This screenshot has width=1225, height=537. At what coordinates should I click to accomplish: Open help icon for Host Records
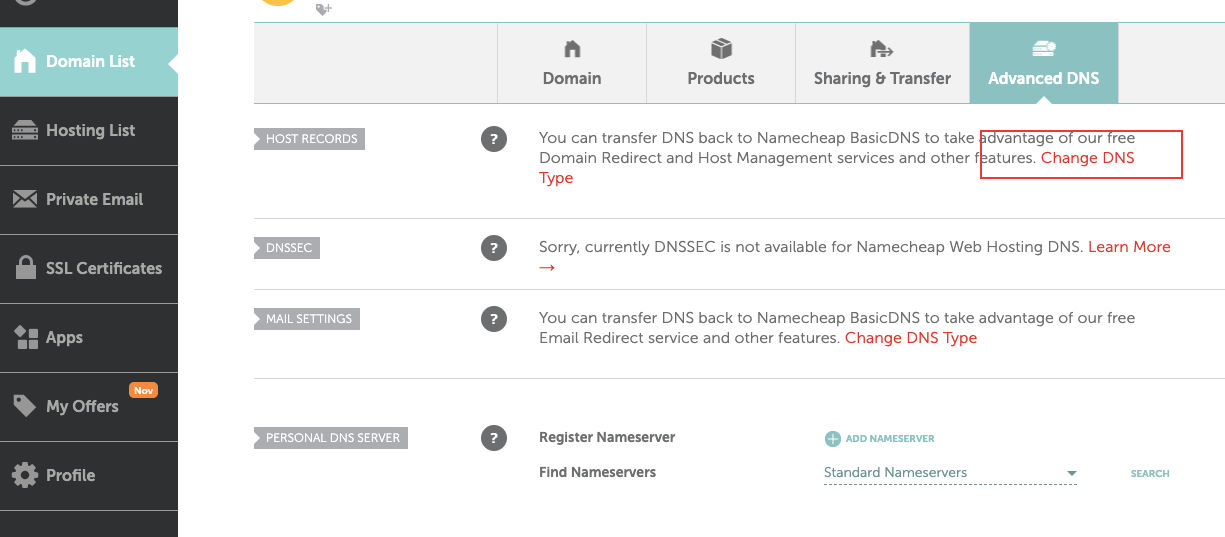click(494, 139)
